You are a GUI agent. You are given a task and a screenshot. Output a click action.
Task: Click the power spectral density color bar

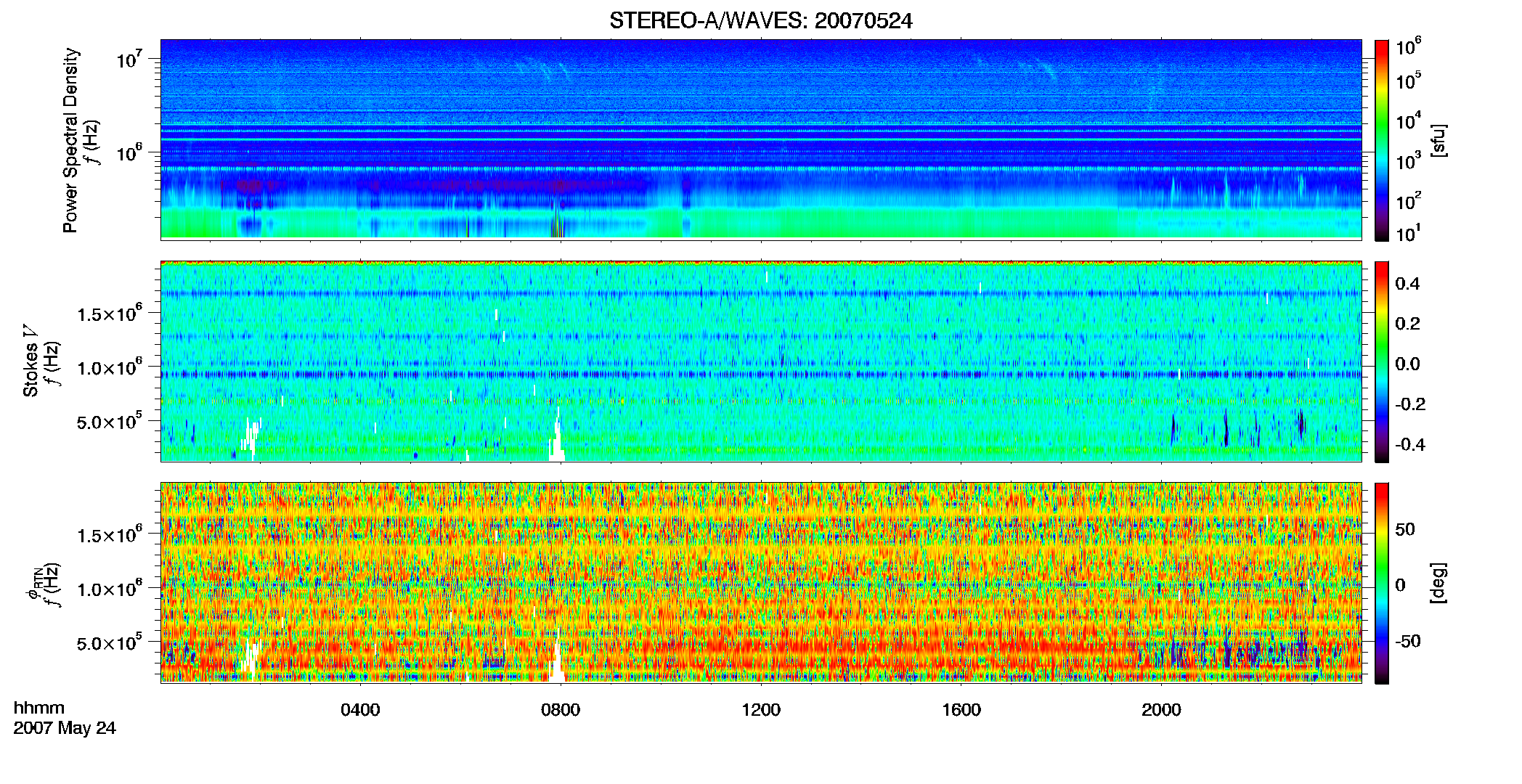[1382, 140]
